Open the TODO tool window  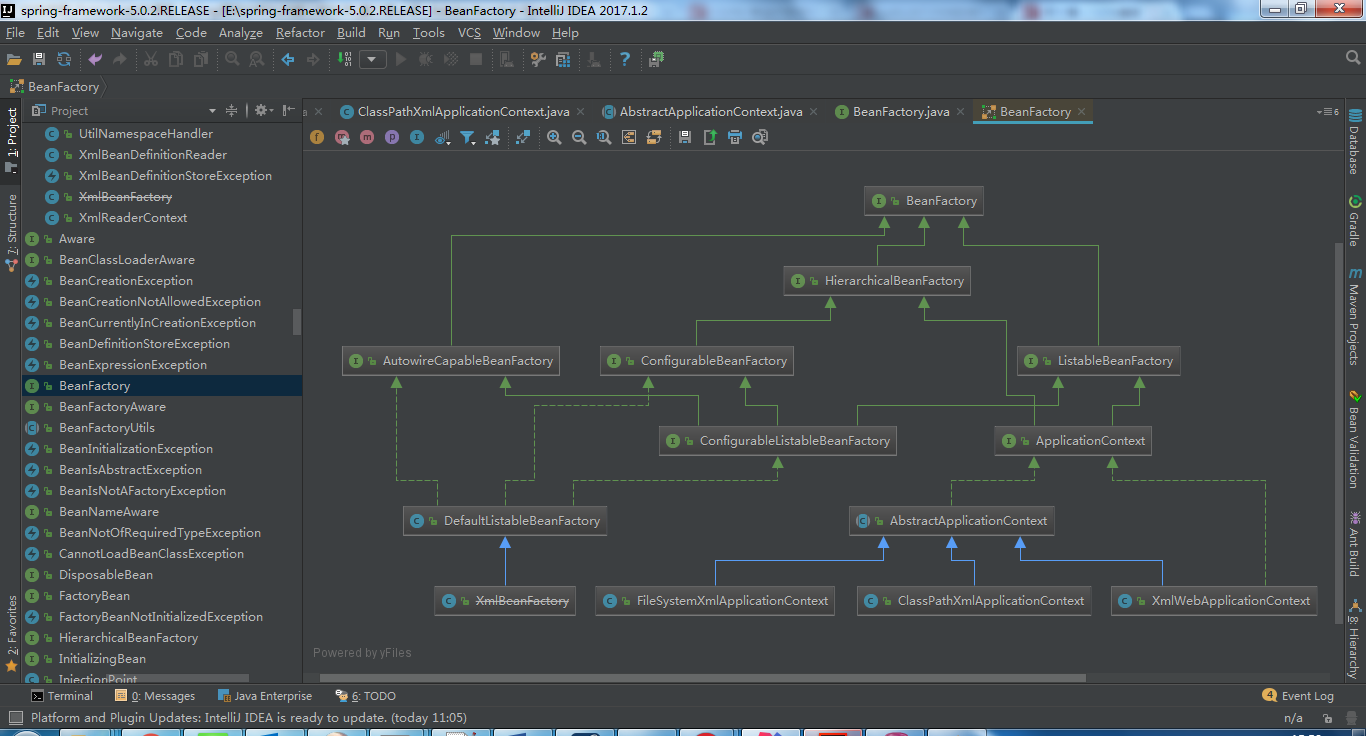(x=366, y=696)
